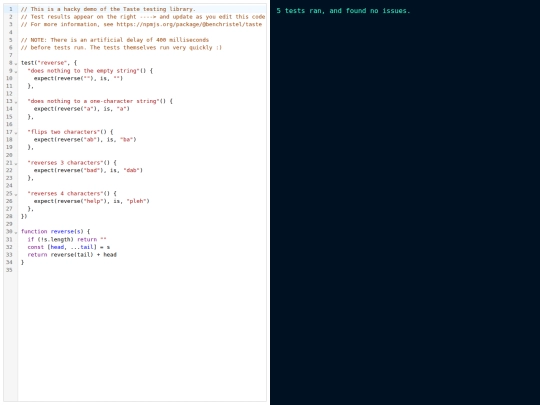Click line number 1 in the gutter
Screen dimensions: 540x405
(x=11, y=9)
